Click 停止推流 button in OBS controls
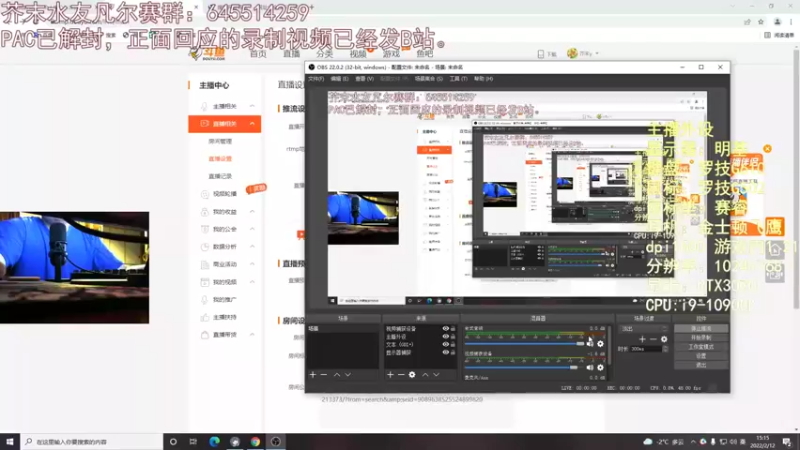This screenshot has height=450, width=800. 701,329
